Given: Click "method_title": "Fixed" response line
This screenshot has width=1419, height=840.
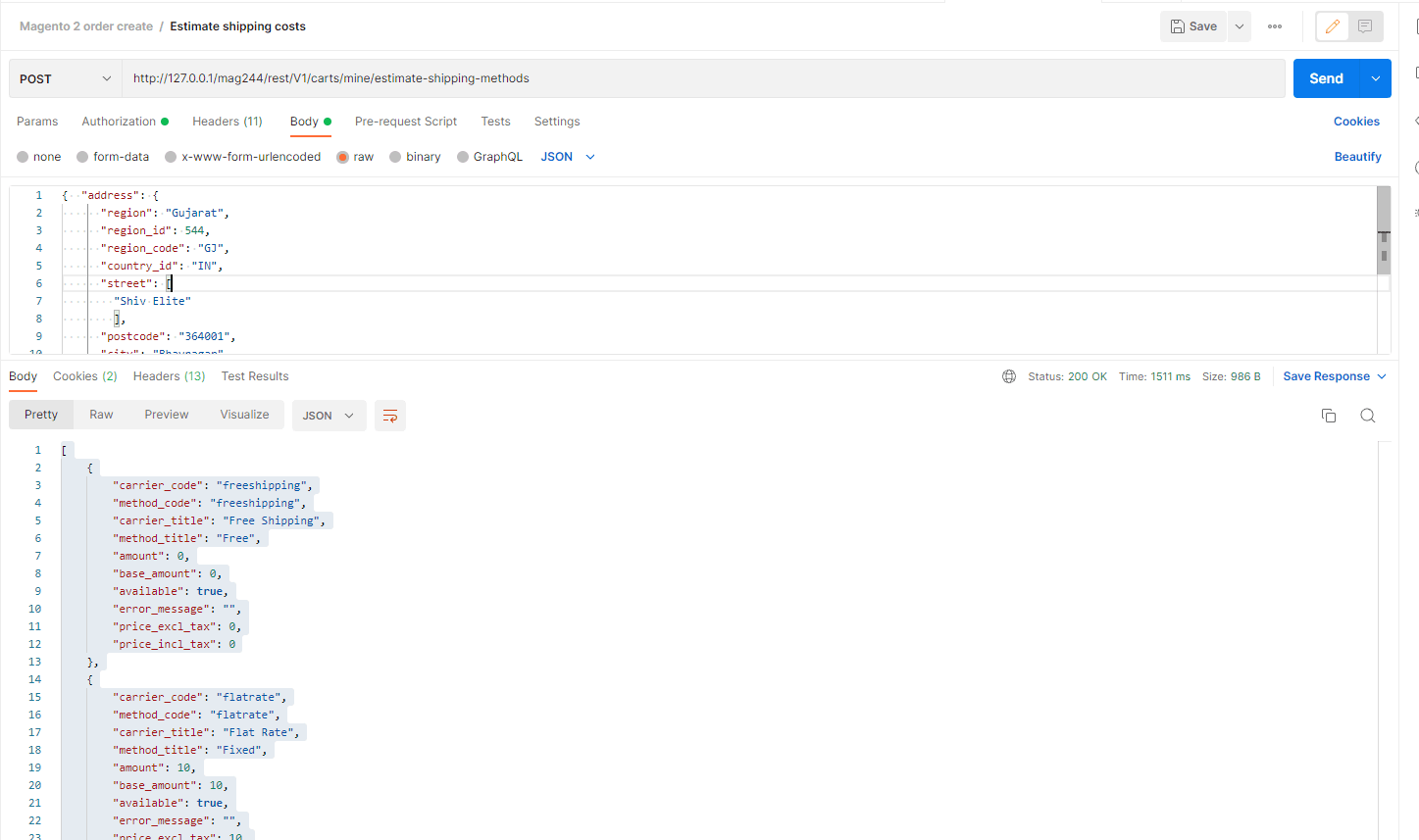Looking at the screenshot, I should (190, 750).
